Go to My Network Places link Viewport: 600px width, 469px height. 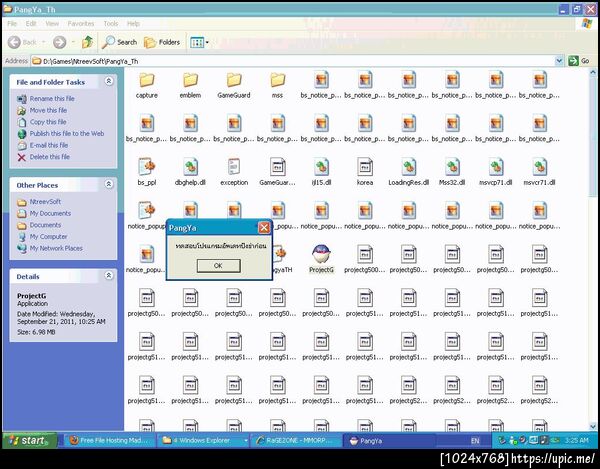56,248
